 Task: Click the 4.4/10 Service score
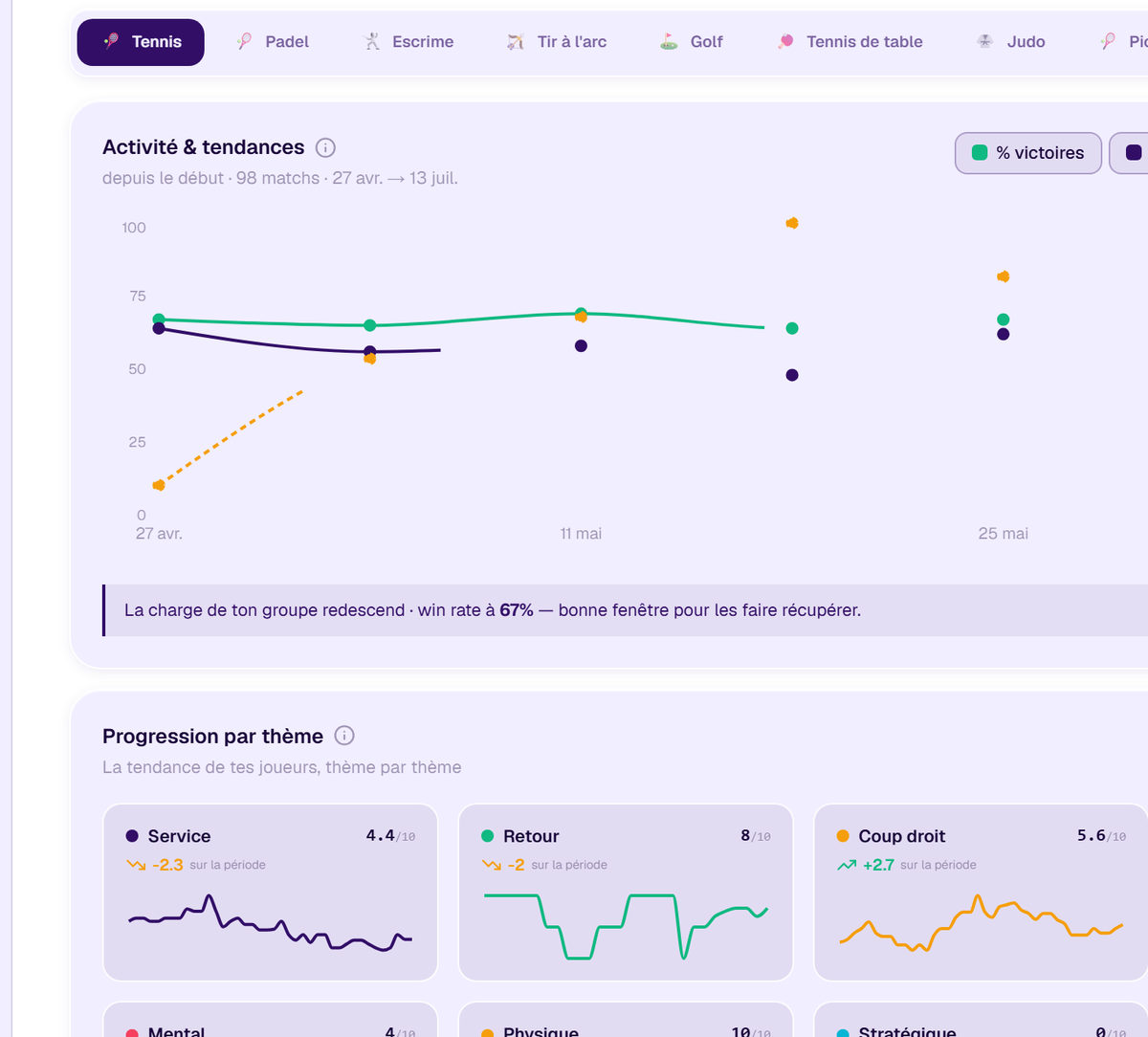pyautogui.click(x=390, y=836)
